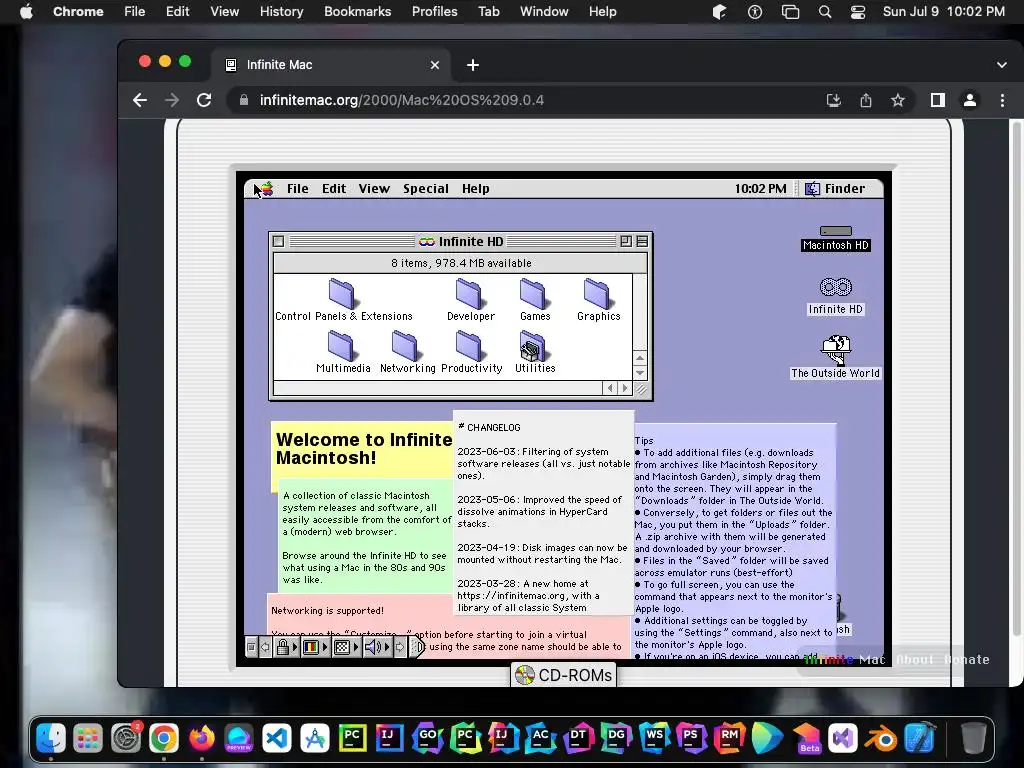Click the install app icon in address bar
Image resolution: width=1024 pixels, height=768 pixels.
833,100
